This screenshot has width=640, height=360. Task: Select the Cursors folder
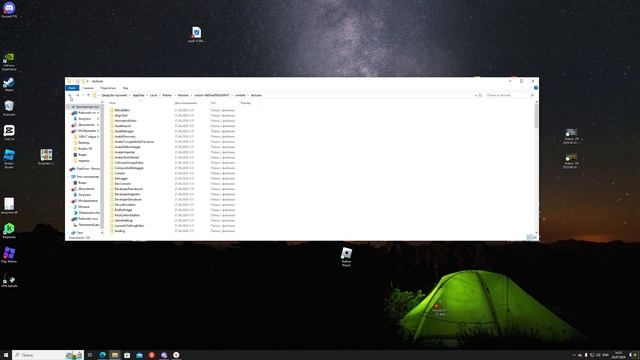120,173
